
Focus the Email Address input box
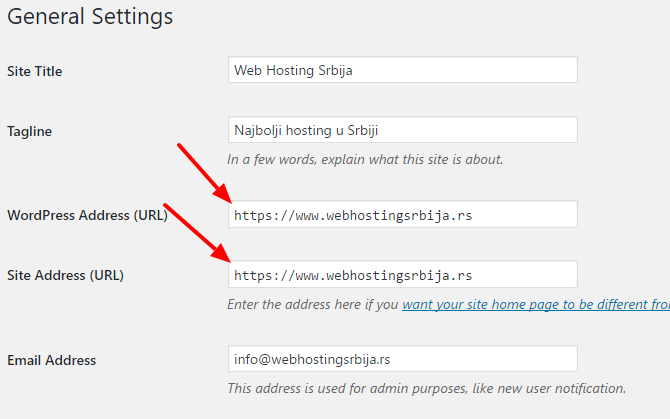tap(403, 358)
